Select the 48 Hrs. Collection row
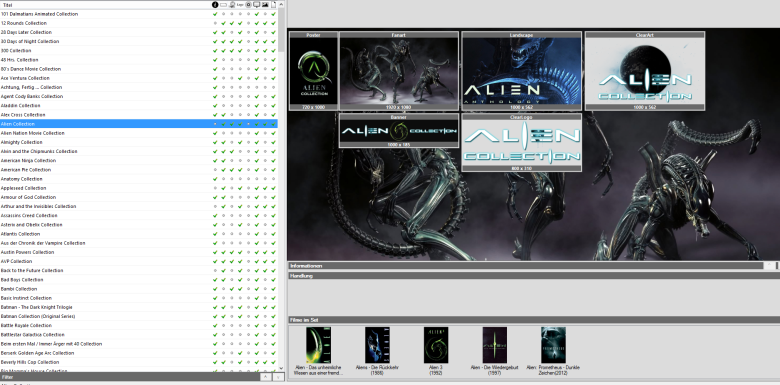Image resolution: width=780 pixels, height=385 pixels. click(139, 60)
